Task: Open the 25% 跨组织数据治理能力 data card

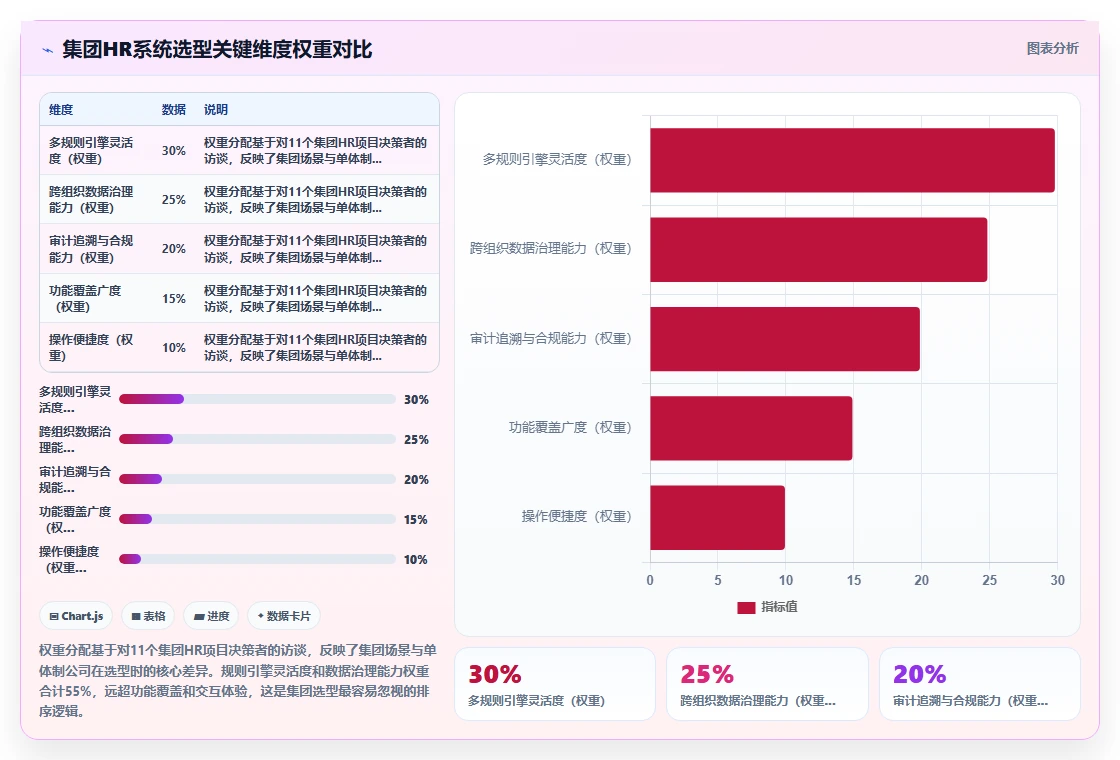Action: (767, 684)
